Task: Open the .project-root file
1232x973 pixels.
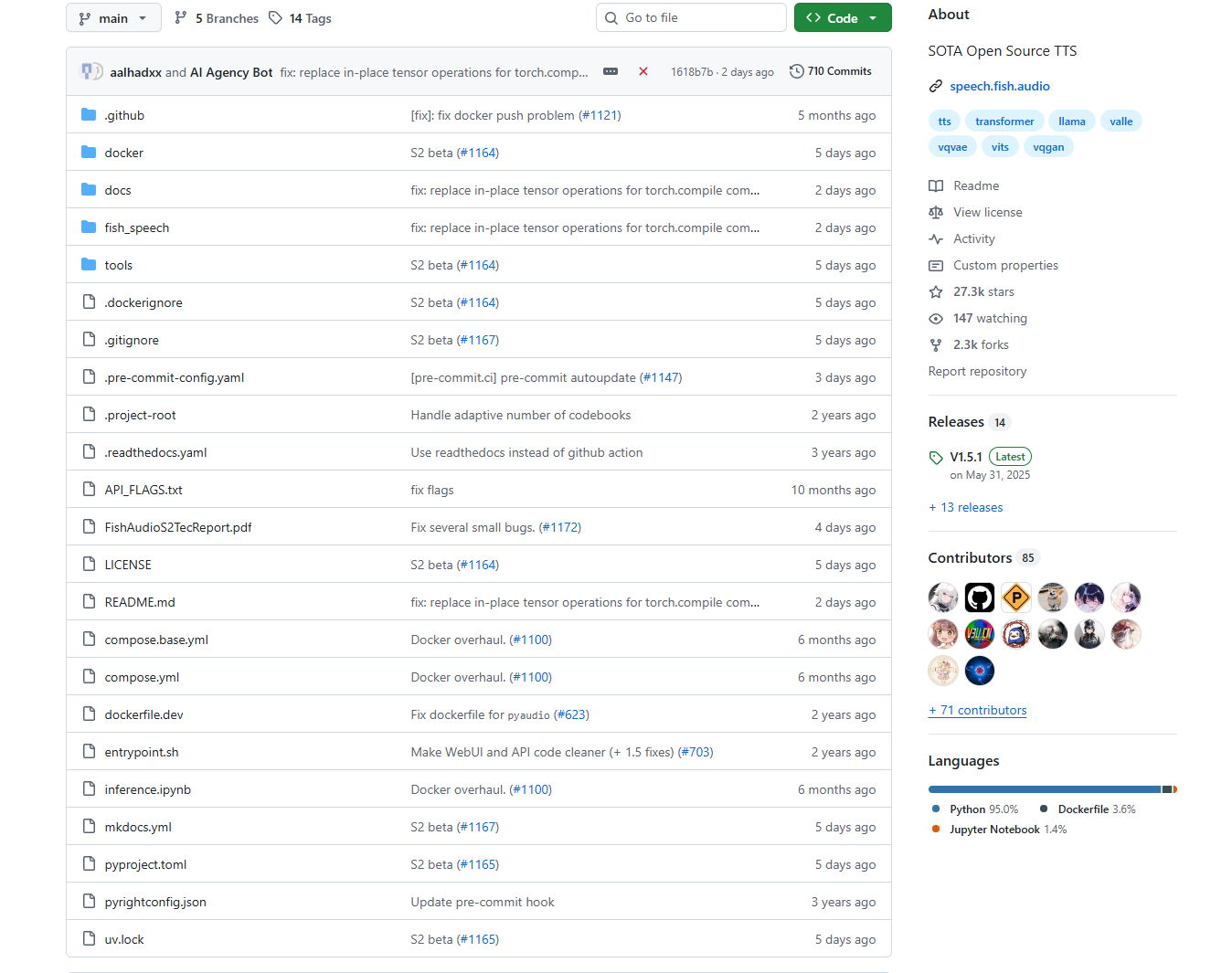Action: pyautogui.click(x=140, y=415)
